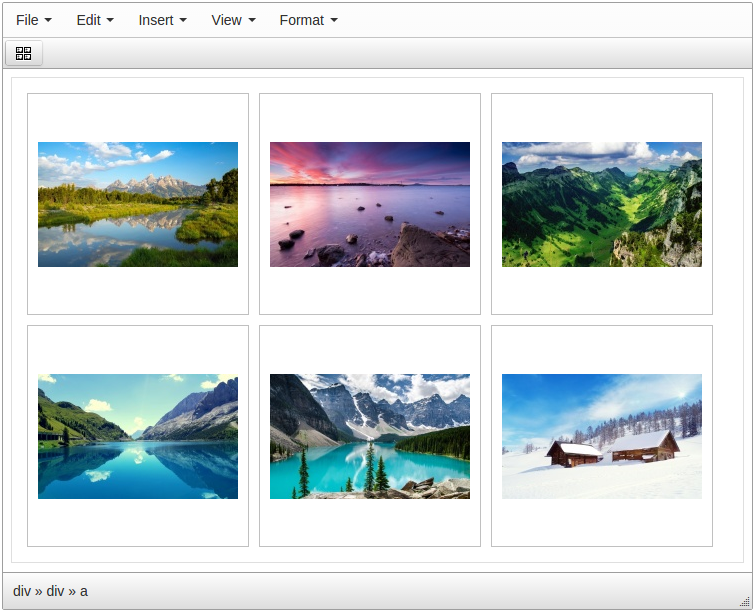Select the snowy cabins winter photo

[x=602, y=436]
